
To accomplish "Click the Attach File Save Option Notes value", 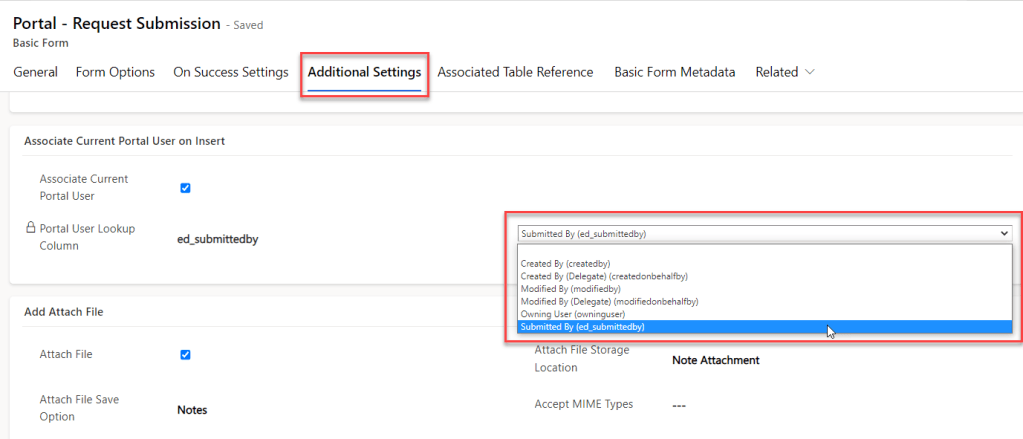I will (192, 410).
